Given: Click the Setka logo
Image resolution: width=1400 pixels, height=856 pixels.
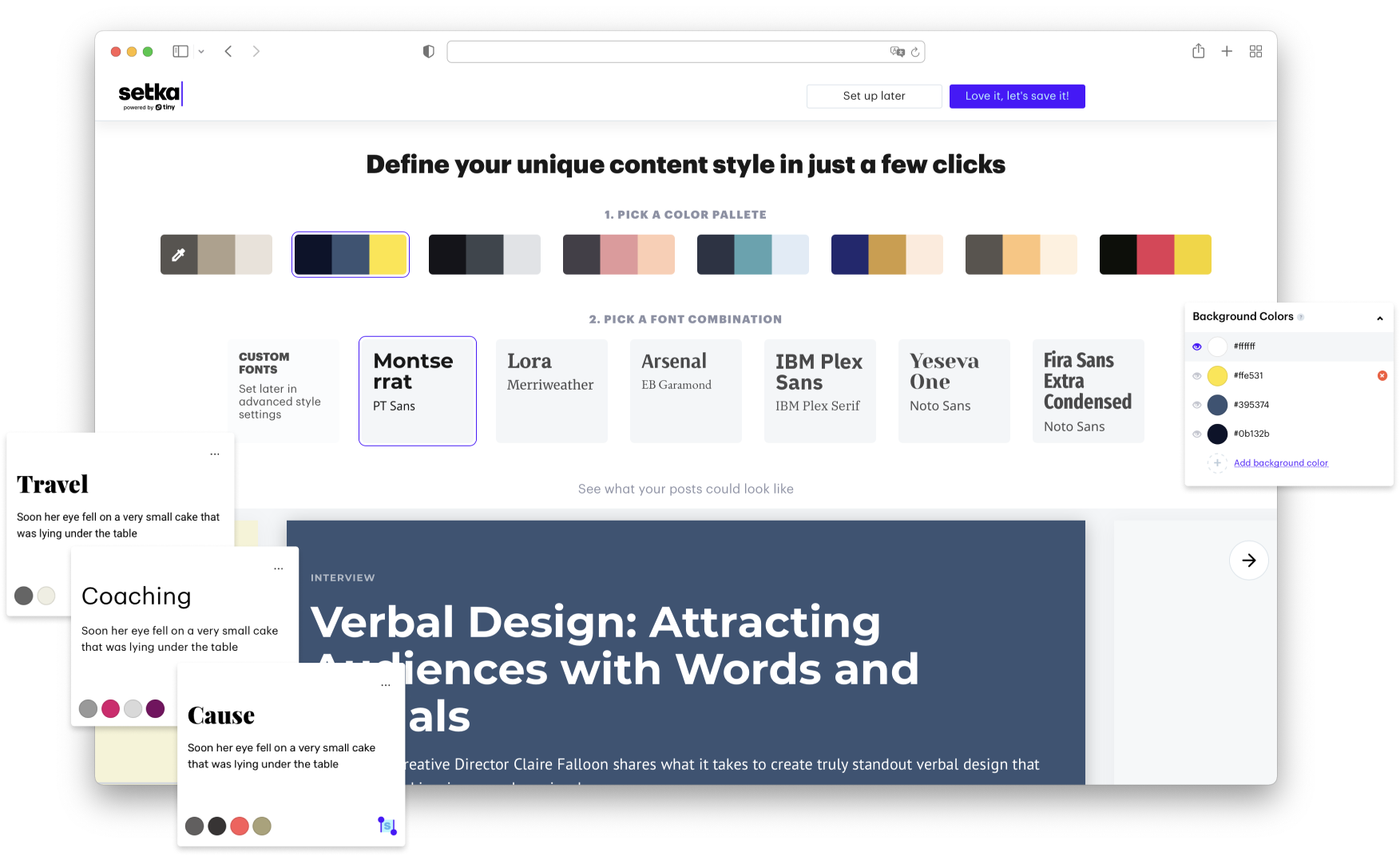Looking at the screenshot, I should (x=151, y=95).
